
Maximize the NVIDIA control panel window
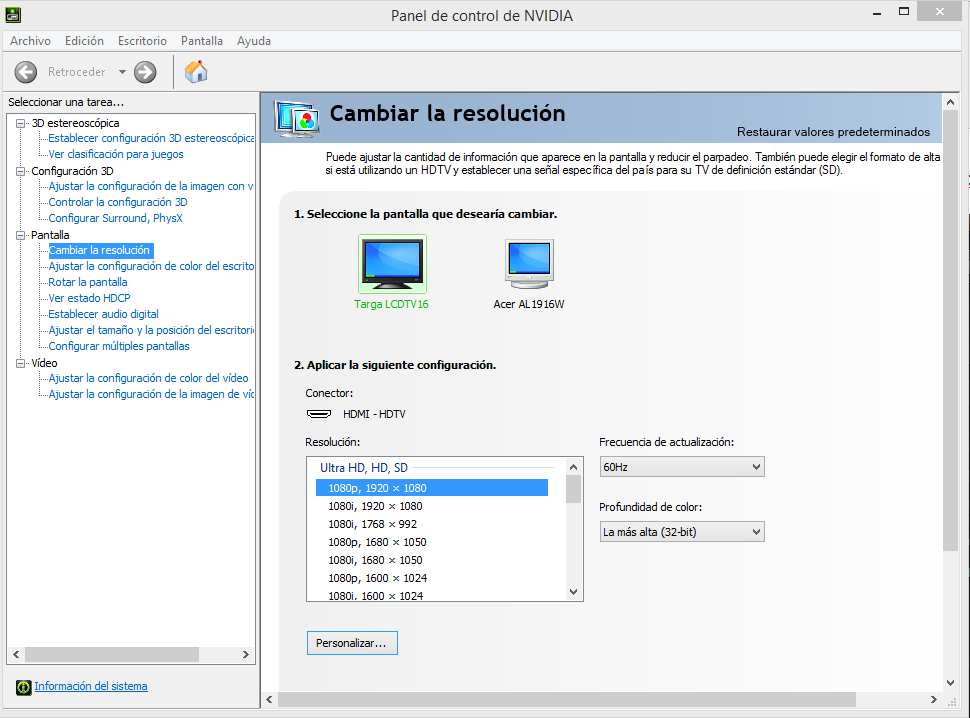(x=904, y=12)
